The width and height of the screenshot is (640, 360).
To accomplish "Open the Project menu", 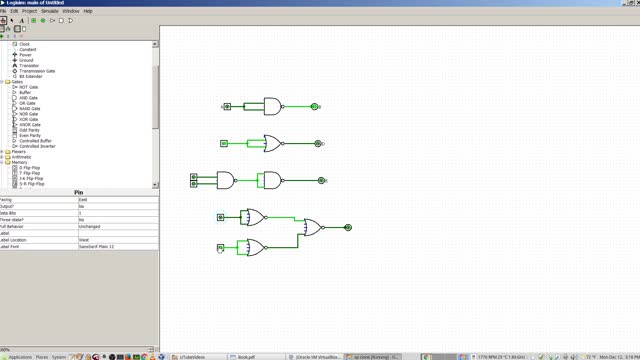I will click(x=29, y=11).
